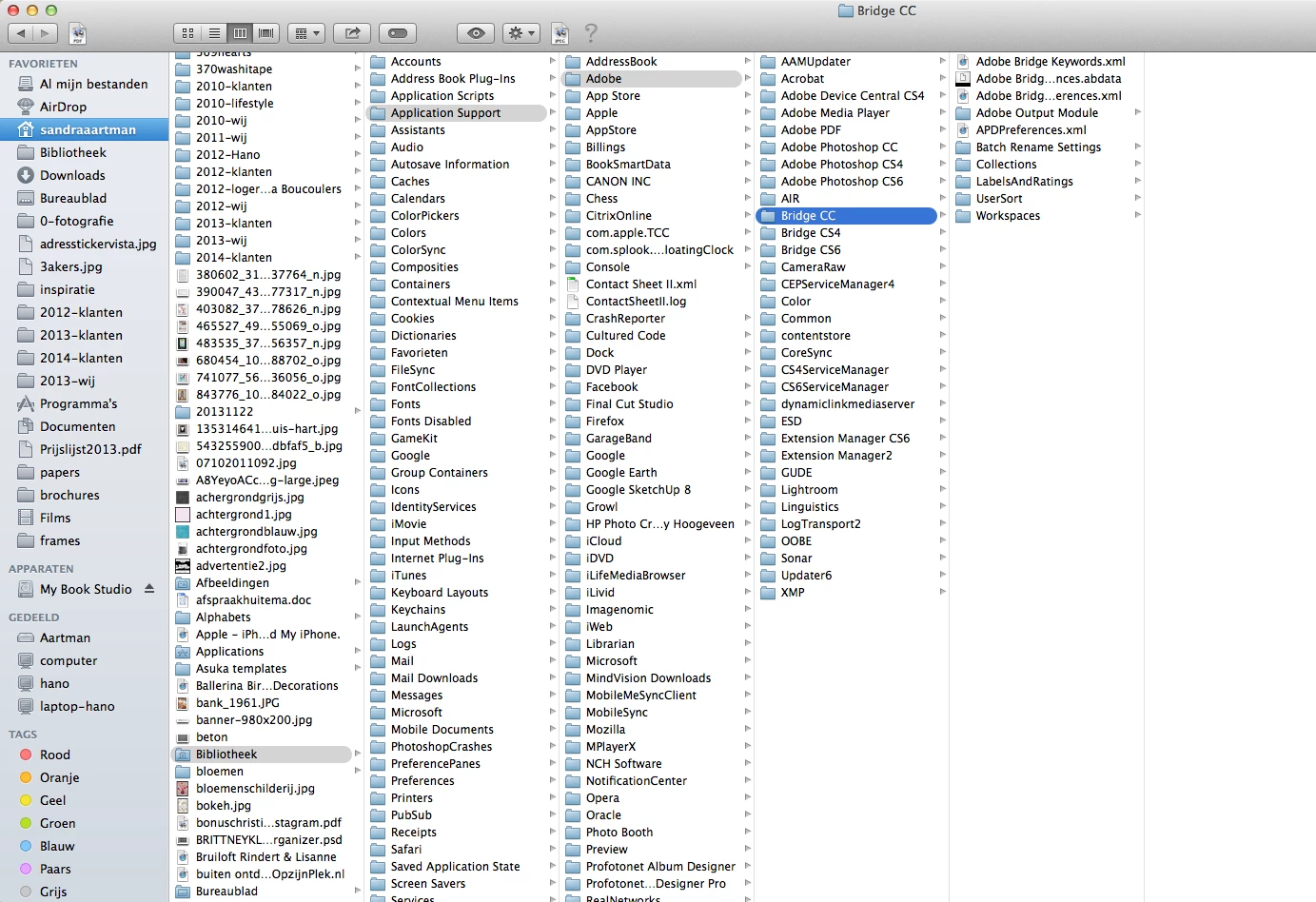The height and width of the screenshot is (902, 1316).
Task: Select Application Support folder
Action: click(x=457, y=112)
